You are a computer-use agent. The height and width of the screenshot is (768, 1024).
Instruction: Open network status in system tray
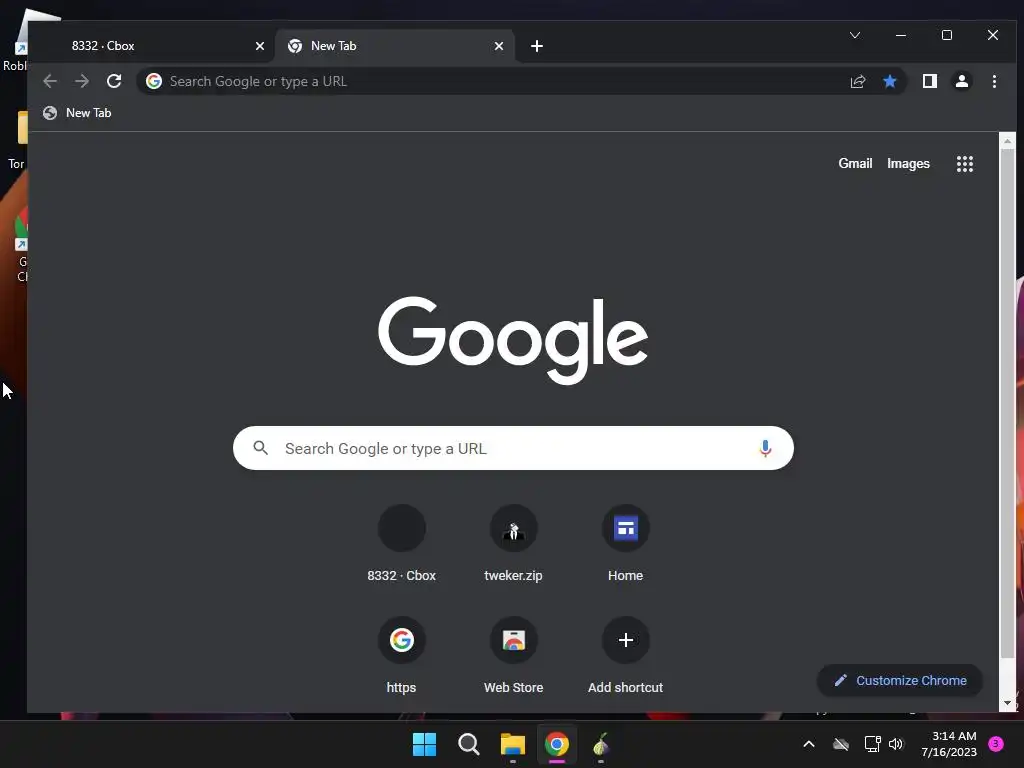click(872, 744)
